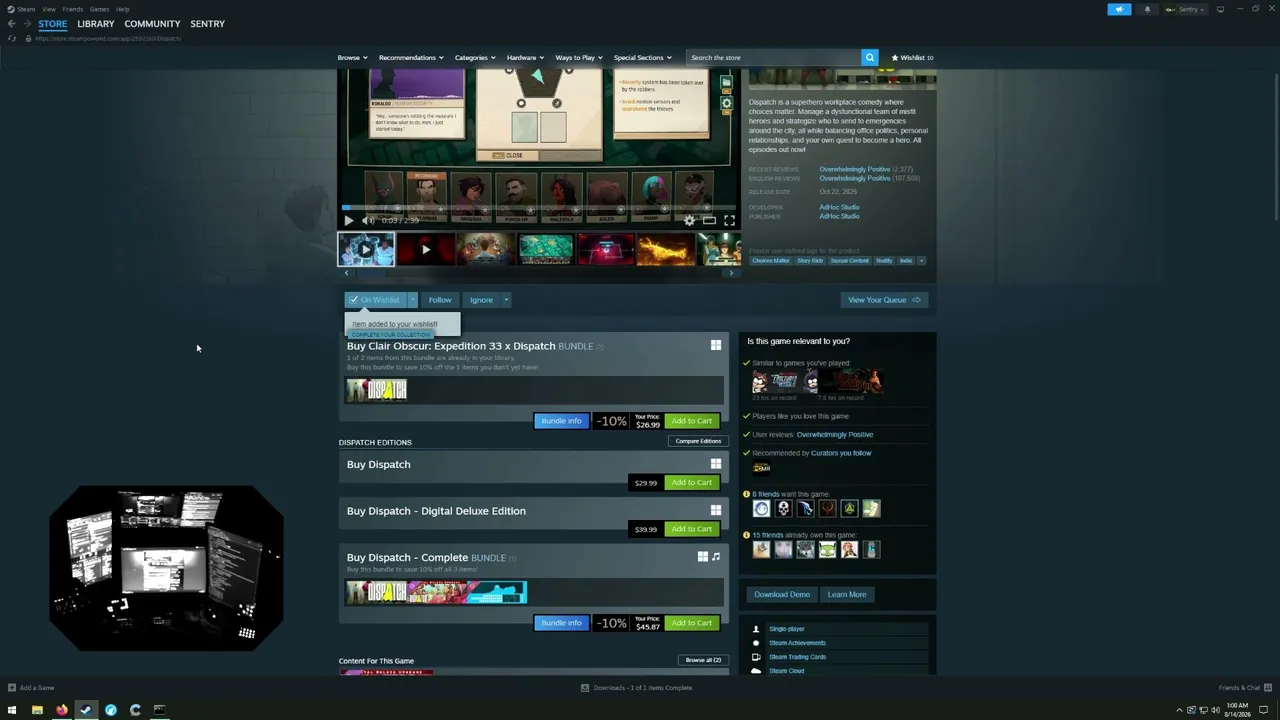This screenshot has height=720, width=1280.
Task: Open terminal app from taskbar
Action: pos(159,710)
